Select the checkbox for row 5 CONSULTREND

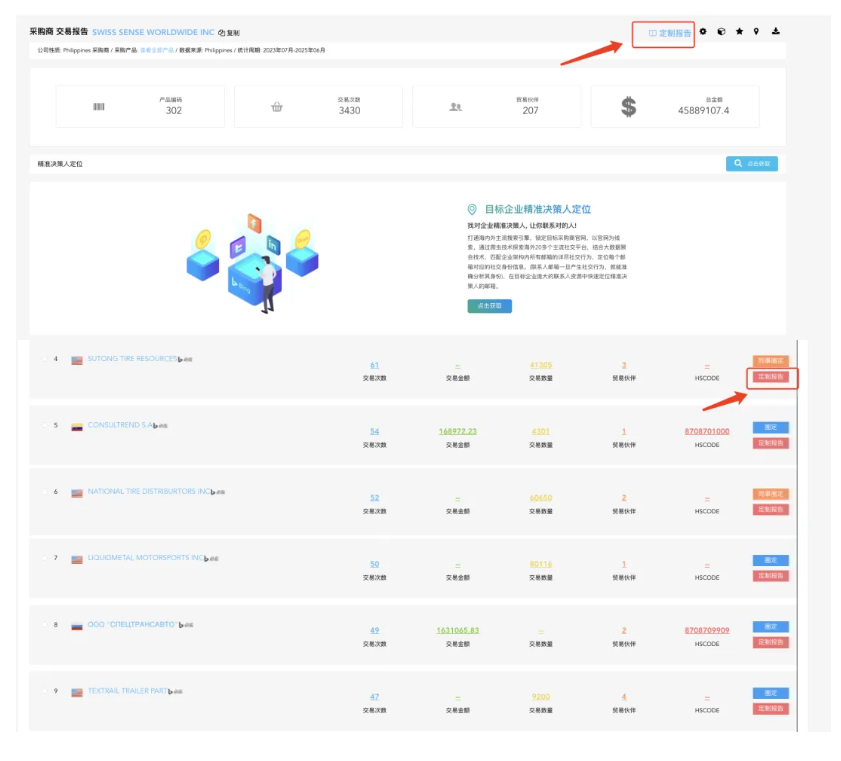43,426
